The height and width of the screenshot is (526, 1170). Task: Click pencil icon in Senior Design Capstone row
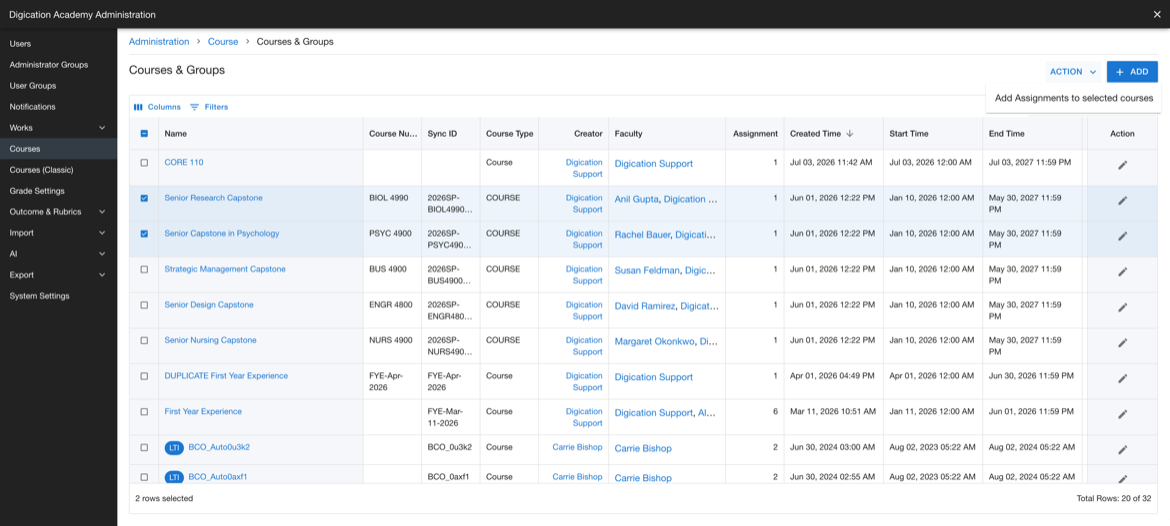[x=1122, y=307]
